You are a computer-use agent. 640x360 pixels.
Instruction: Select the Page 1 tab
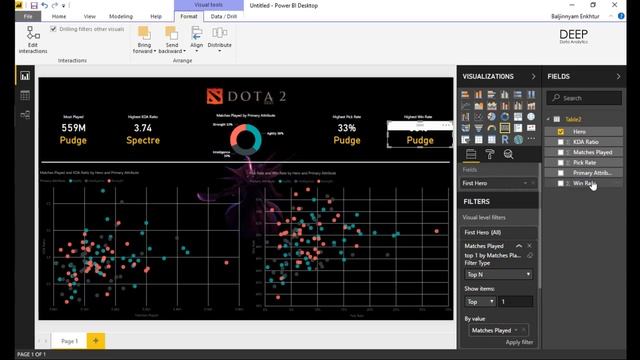[69, 341]
